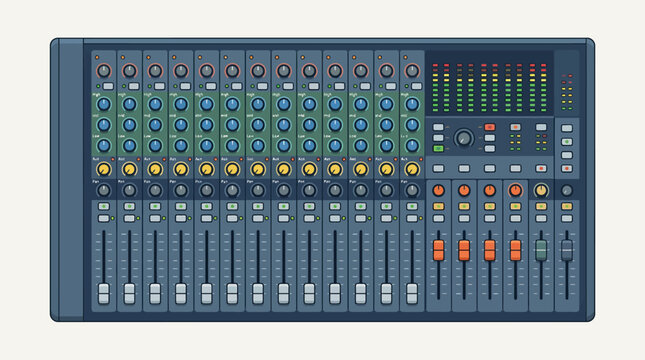Turn the gain knob on channel 1

coord(104,71)
